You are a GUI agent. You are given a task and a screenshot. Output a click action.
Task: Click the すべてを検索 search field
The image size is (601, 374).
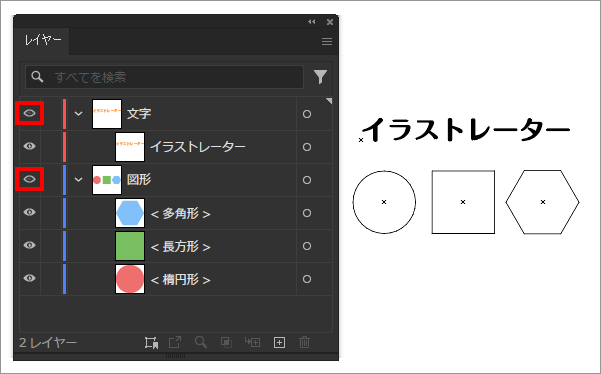coord(165,77)
